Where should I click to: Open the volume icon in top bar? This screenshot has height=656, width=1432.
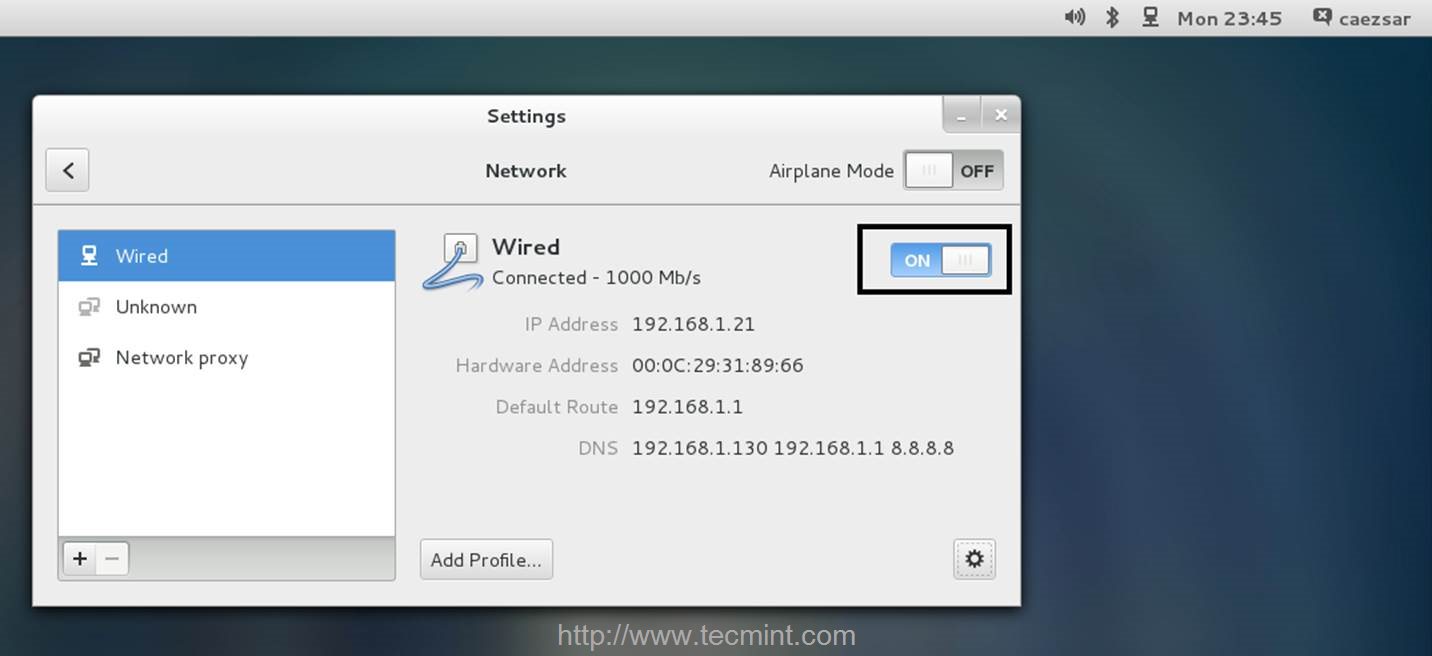tap(1075, 18)
